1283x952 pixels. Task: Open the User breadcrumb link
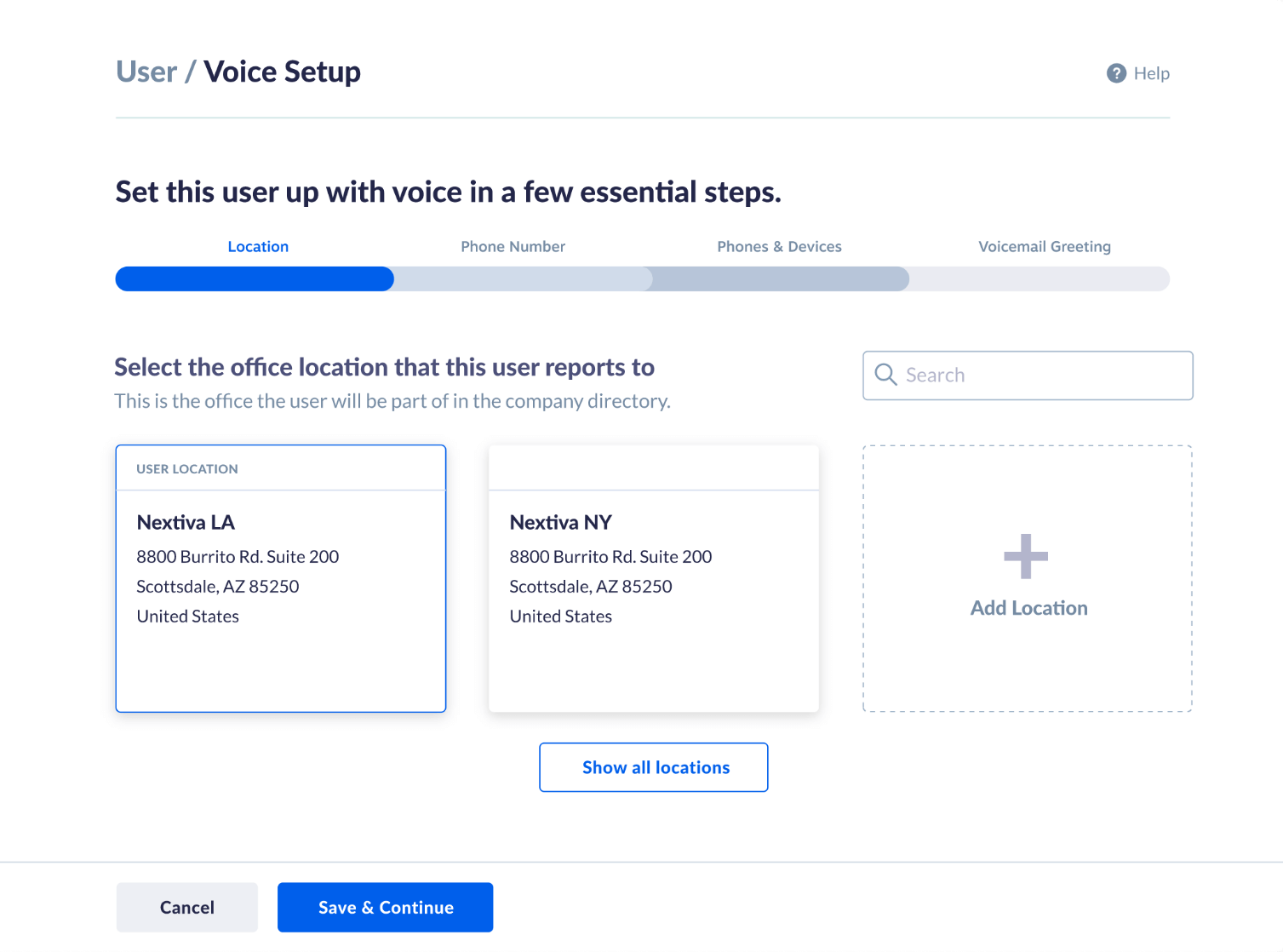tap(146, 72)
